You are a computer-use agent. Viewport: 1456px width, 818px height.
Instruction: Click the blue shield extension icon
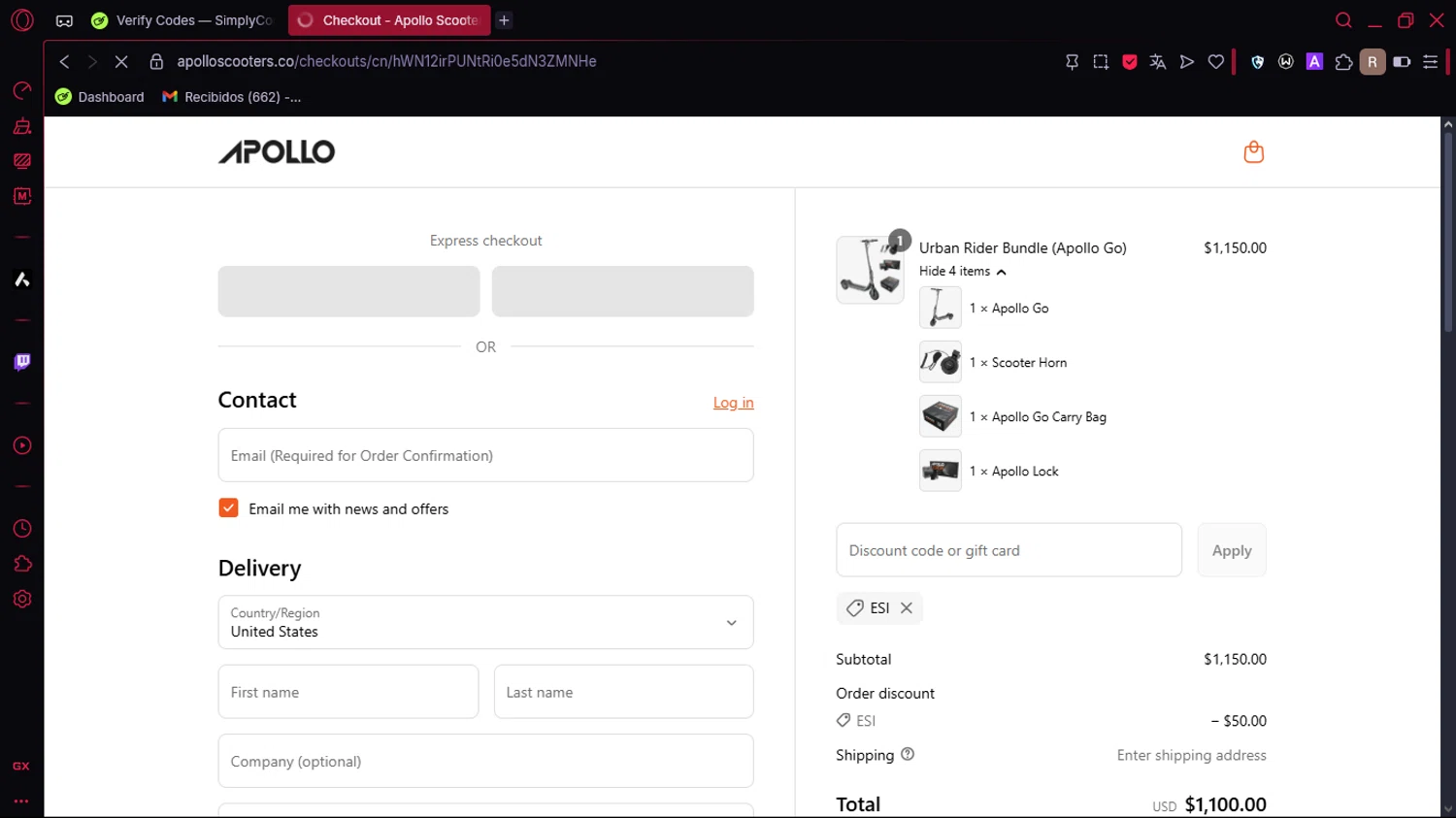1257,61
